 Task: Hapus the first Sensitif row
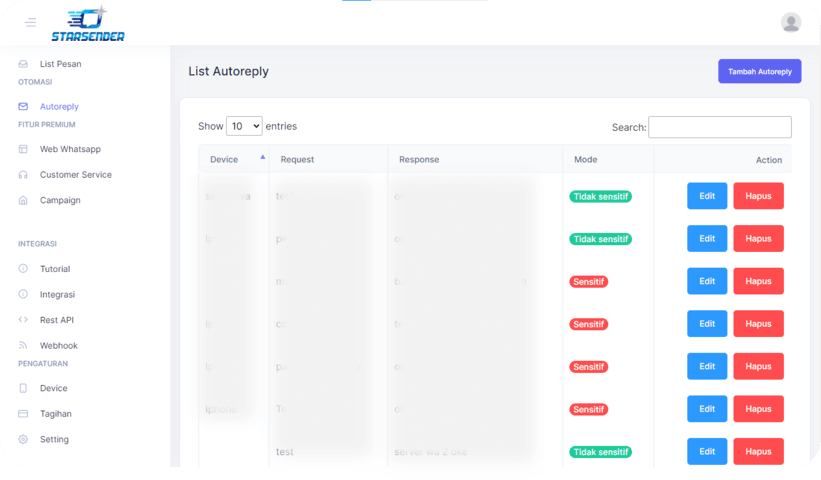pyautogui.click(x=758, y=281)
